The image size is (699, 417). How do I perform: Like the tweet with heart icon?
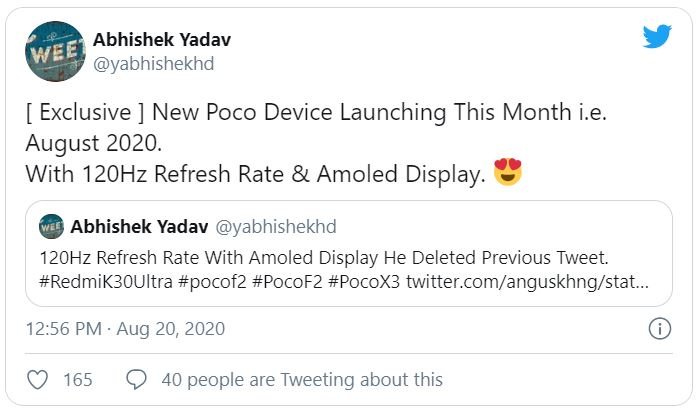tap(37, 379)
